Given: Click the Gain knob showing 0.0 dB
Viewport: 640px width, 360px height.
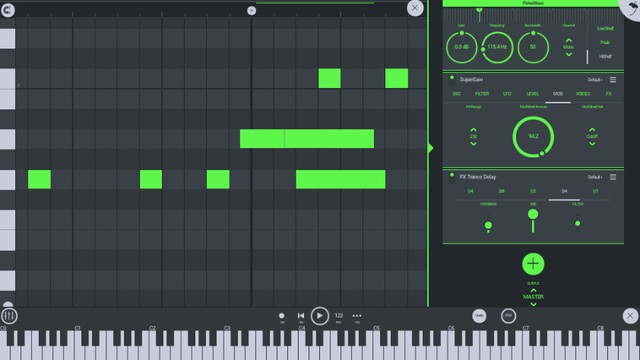Looking at the screenshot, I should tap(462, 47).
